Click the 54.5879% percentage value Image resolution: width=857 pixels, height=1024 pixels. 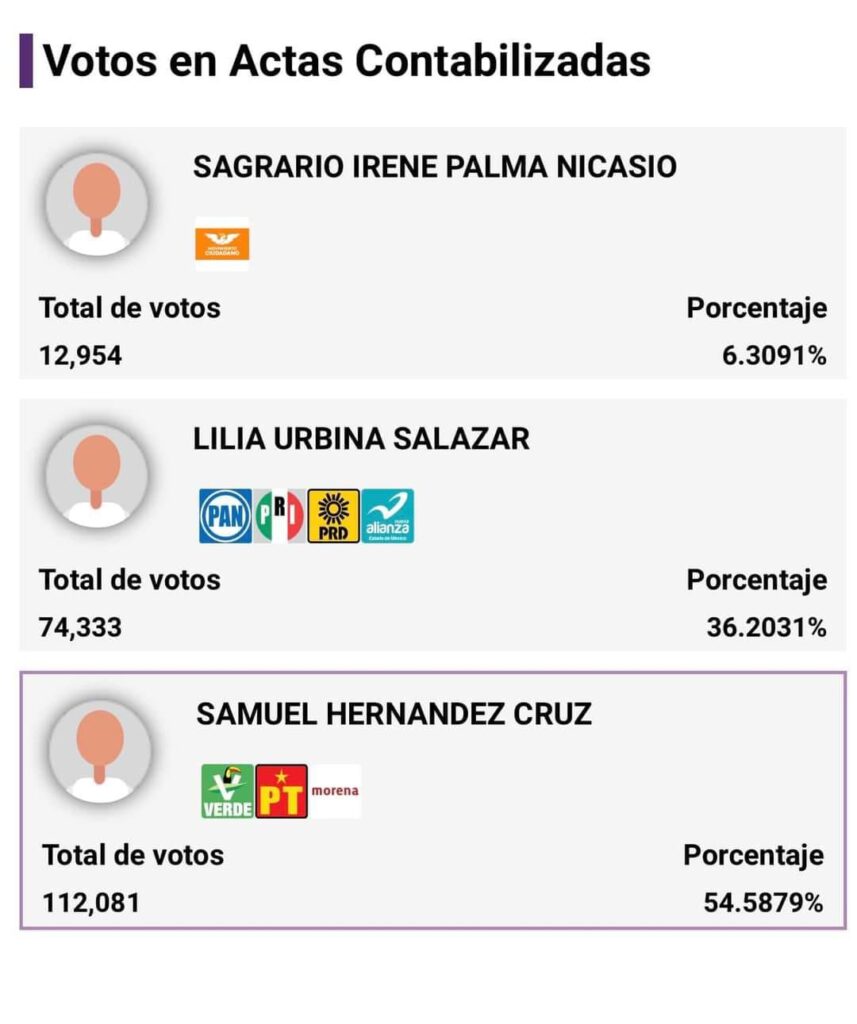pyautogui.click(x=763, y=903)
